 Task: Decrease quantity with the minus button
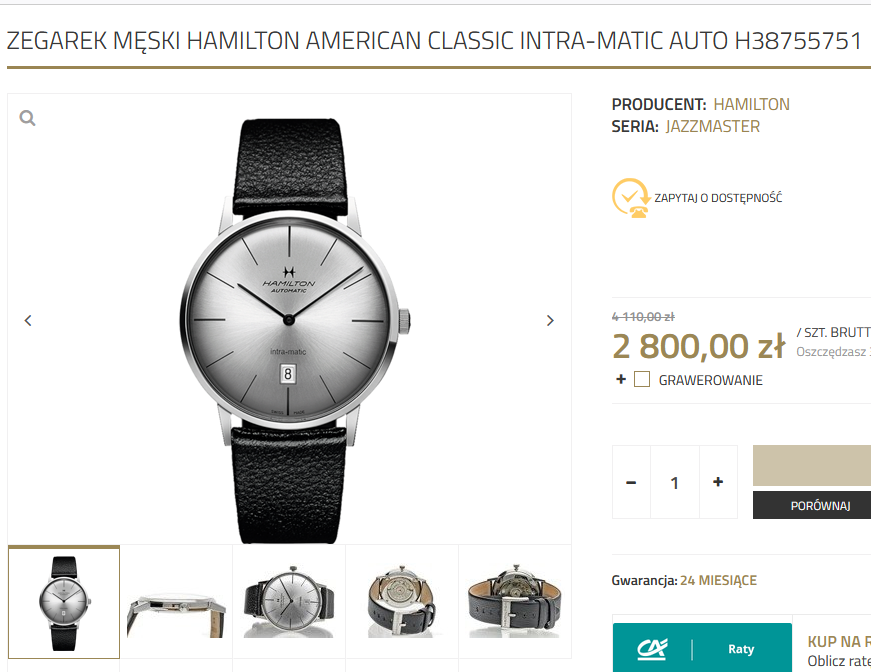click(631, 482)
